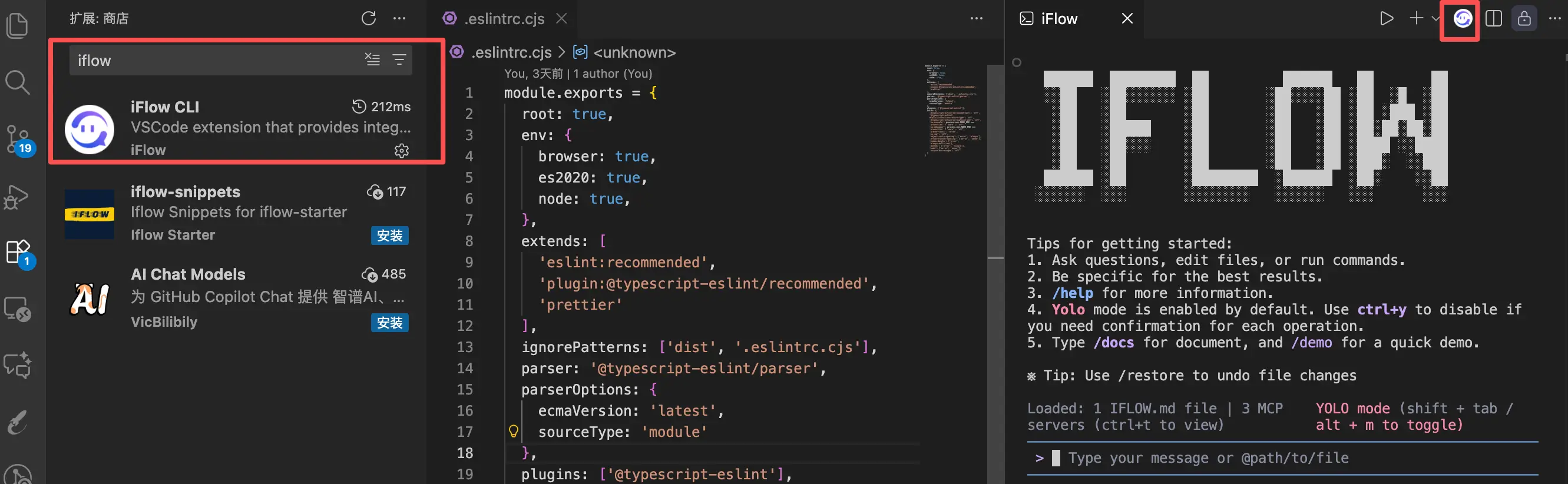The width and height of the screenshot is (1568, 484).
Task: Open the extension filter menu
Action: pos(399,59)
